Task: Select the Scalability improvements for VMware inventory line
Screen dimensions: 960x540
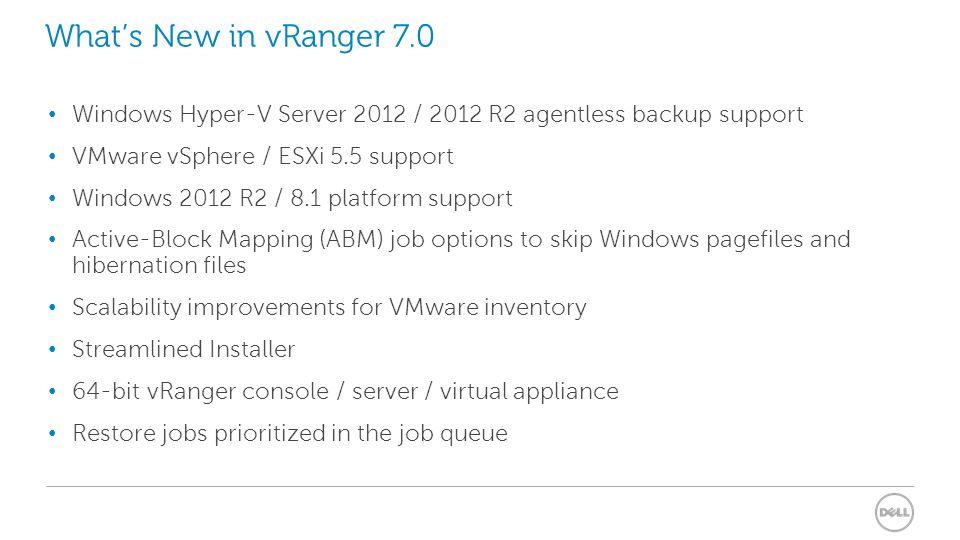Action: pos(329,307)
